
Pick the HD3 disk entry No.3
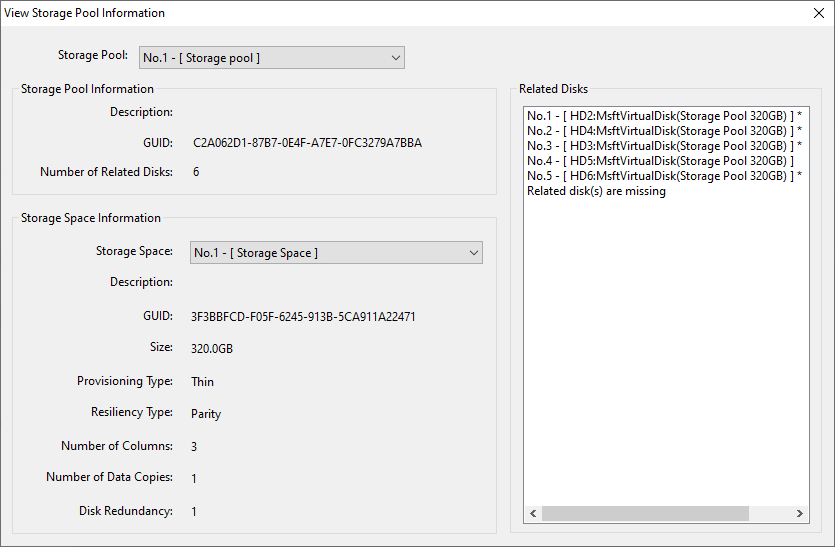coord(664,146)
